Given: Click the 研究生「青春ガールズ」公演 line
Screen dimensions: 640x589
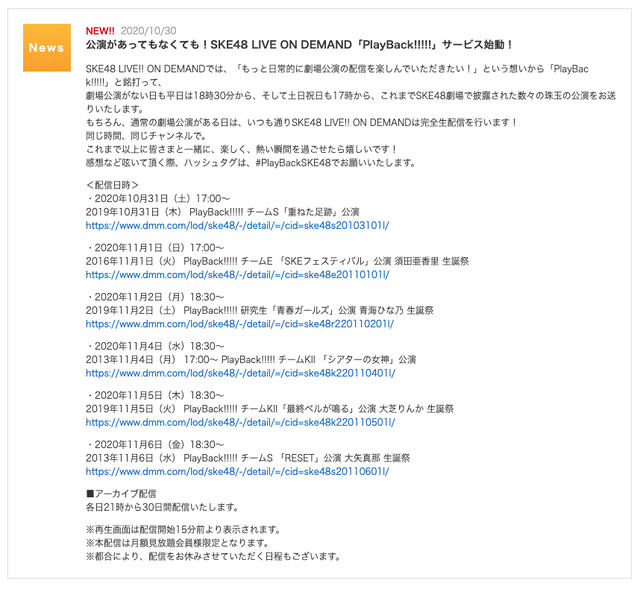Looking at the screenshot, I should 260,310.
